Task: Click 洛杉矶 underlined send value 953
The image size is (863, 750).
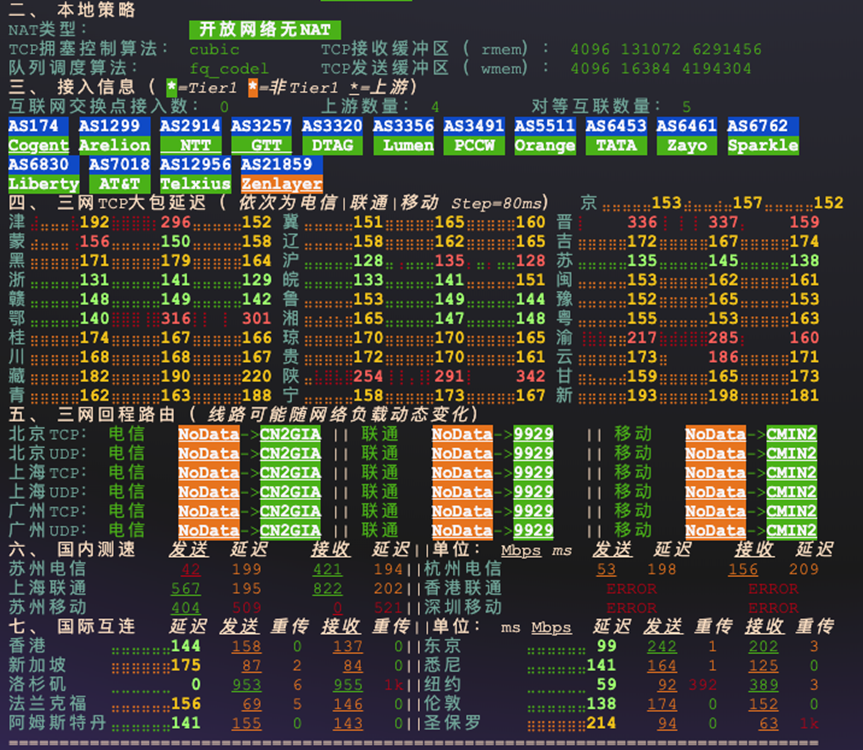Action: pos(246,685)
